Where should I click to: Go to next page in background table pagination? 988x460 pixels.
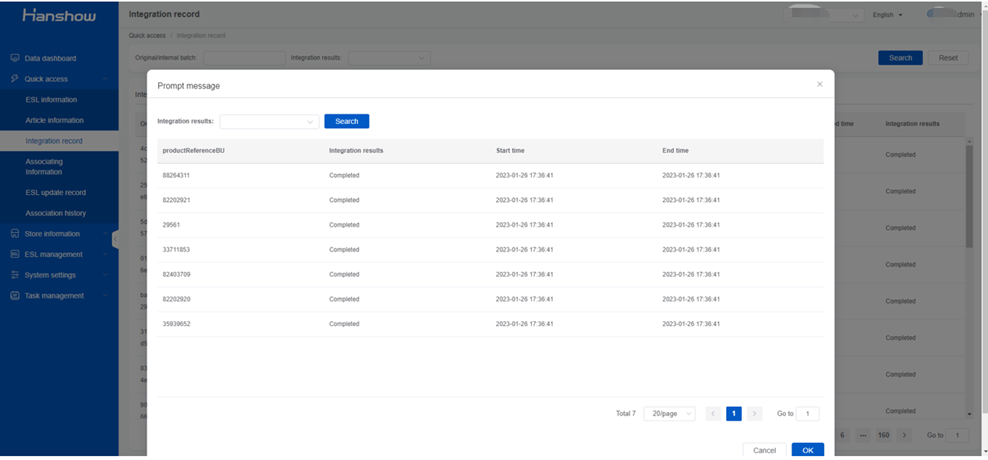pyautogui.click(x=904, y=435)
